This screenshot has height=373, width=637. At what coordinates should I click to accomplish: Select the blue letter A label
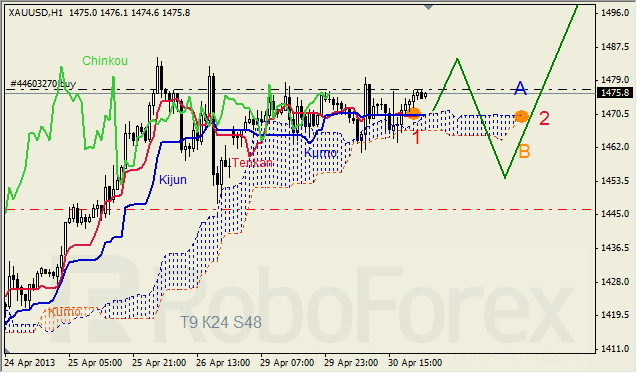(x=520, y=88)
